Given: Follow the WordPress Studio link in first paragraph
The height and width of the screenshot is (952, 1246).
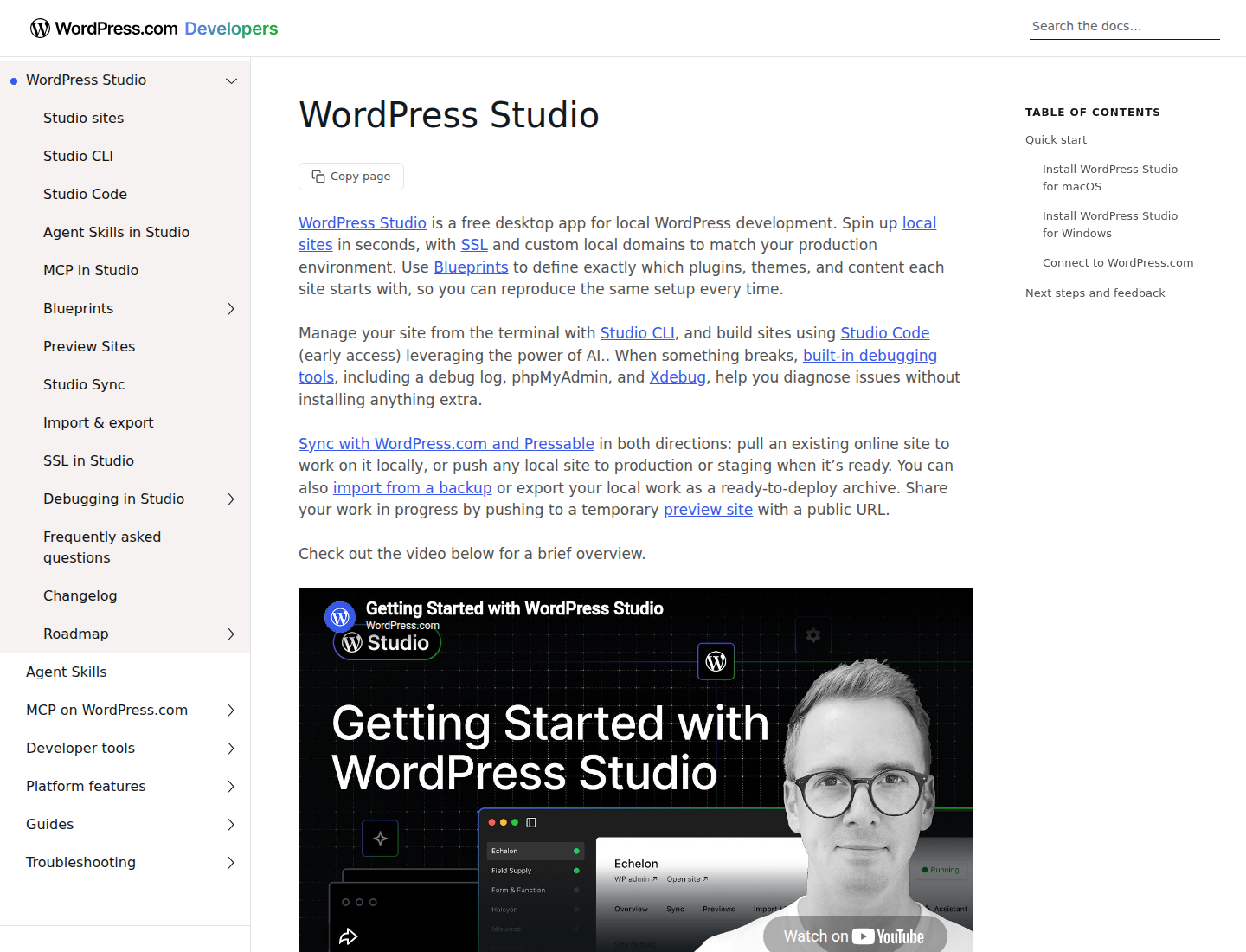Looking at the screenshot, I should coord(363,223).
